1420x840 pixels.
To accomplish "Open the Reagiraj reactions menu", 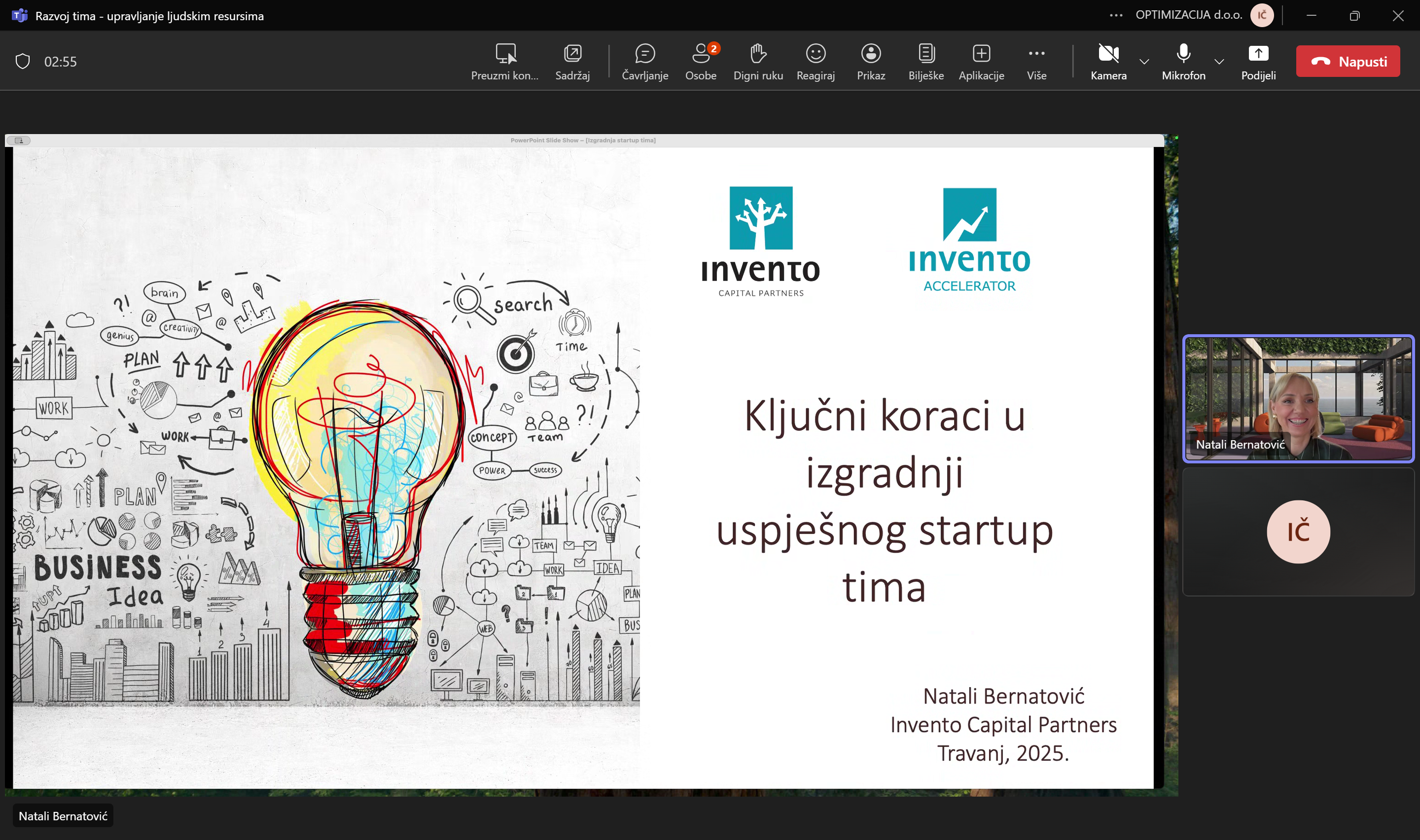I will [x=816, y=61].
